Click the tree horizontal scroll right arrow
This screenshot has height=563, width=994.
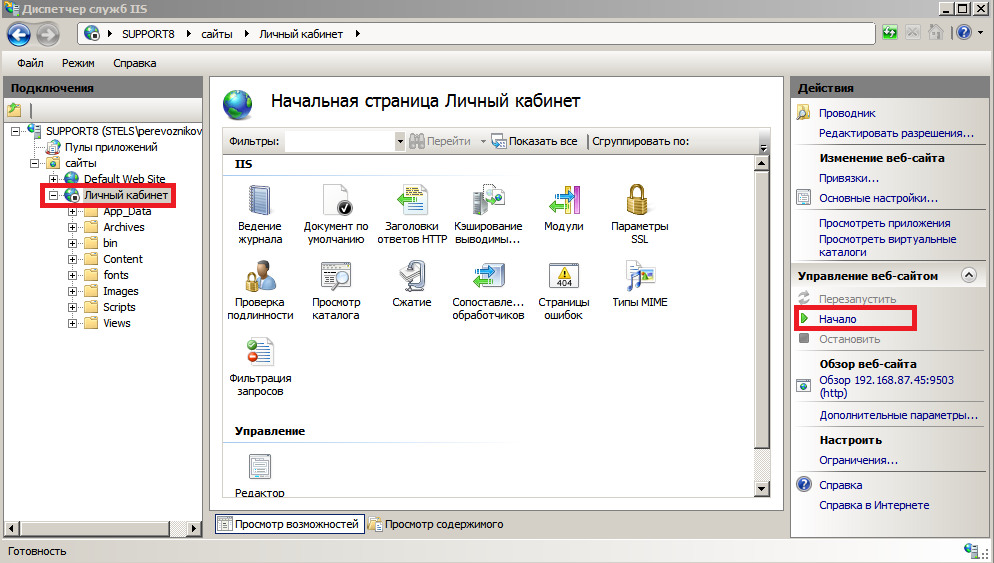194,527
